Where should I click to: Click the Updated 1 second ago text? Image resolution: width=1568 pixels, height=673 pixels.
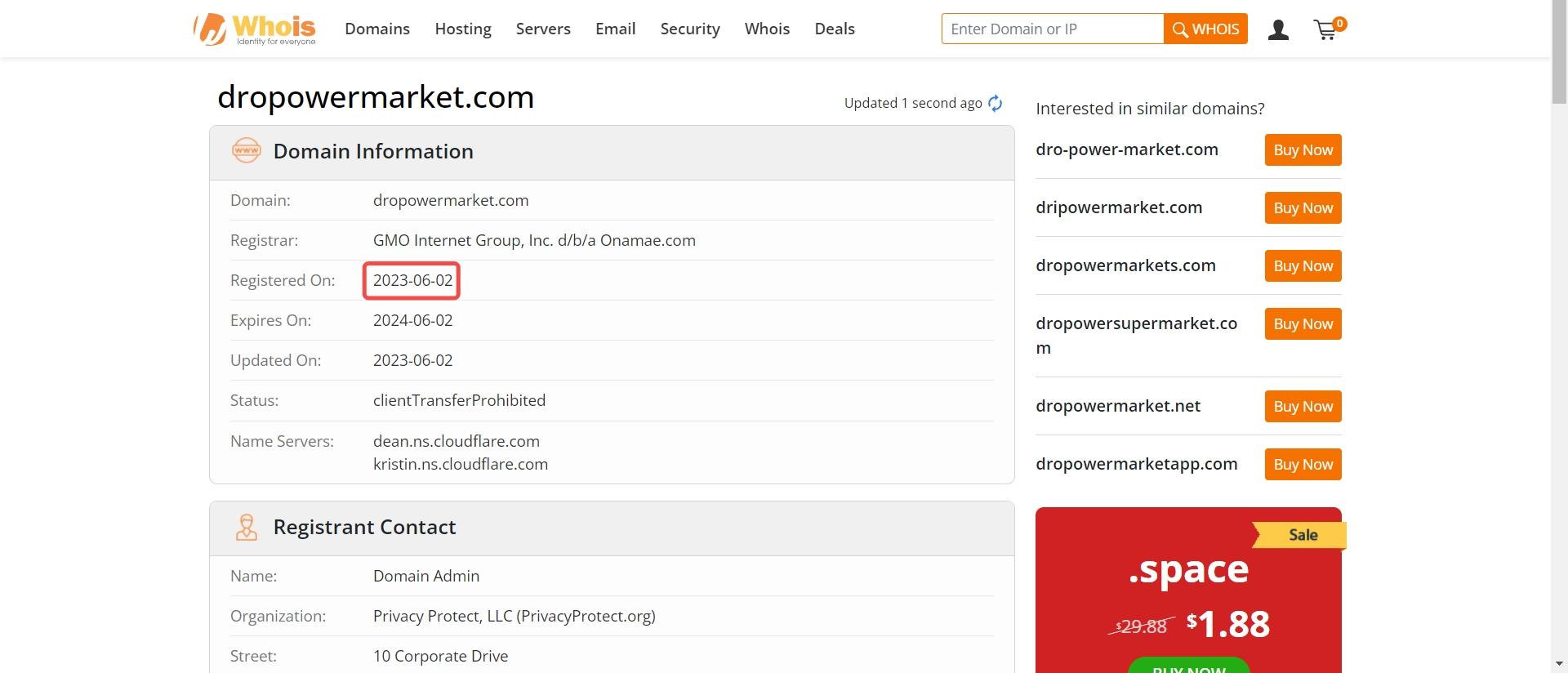point(913,103)
